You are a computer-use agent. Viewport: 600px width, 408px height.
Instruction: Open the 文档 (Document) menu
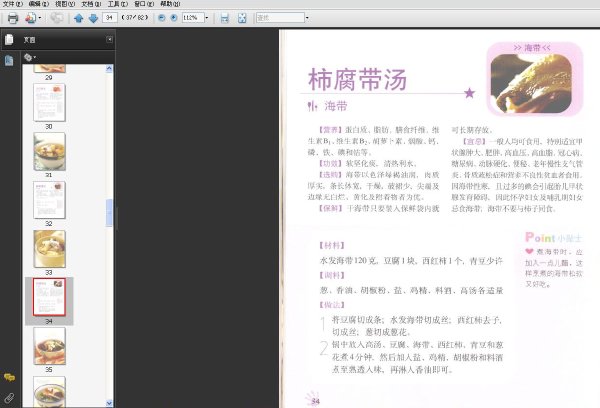(91, 4)
